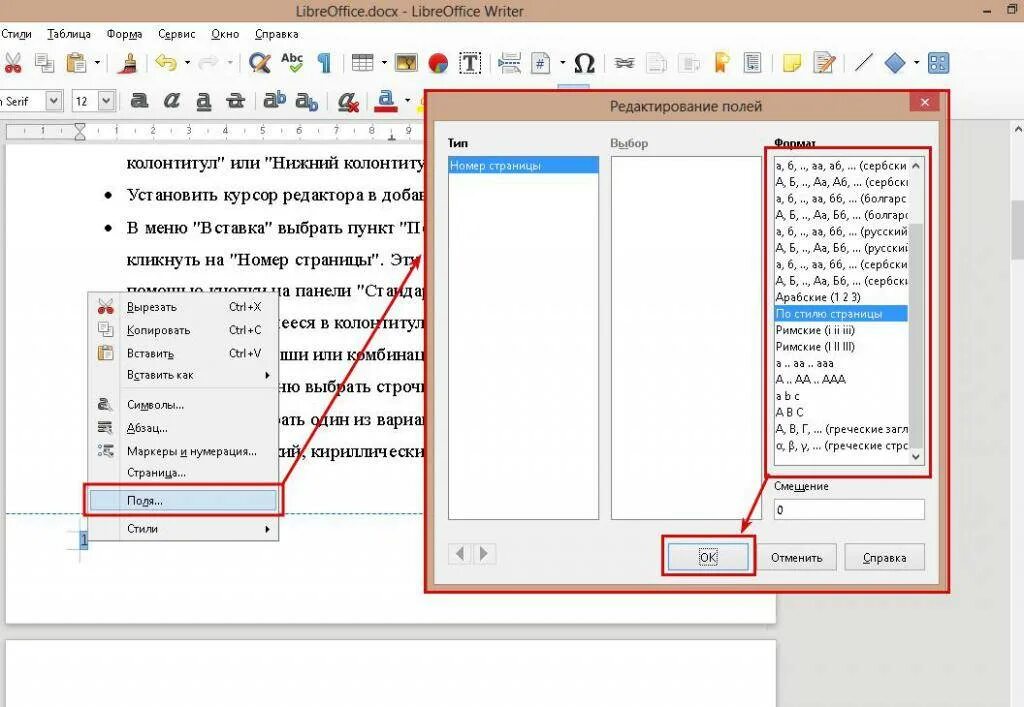Open the font size dropdown

pyautogui.click(x=107, y=101)
